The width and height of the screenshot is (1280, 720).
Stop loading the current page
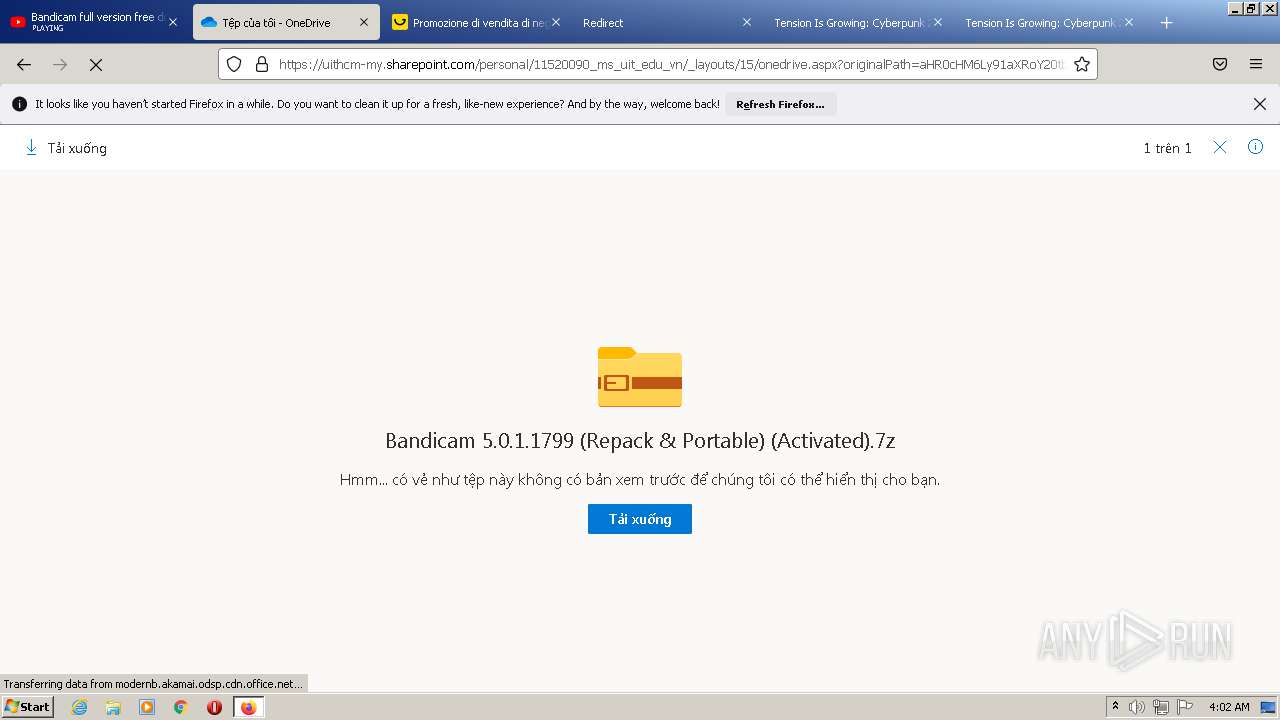[x=96, y=64]
